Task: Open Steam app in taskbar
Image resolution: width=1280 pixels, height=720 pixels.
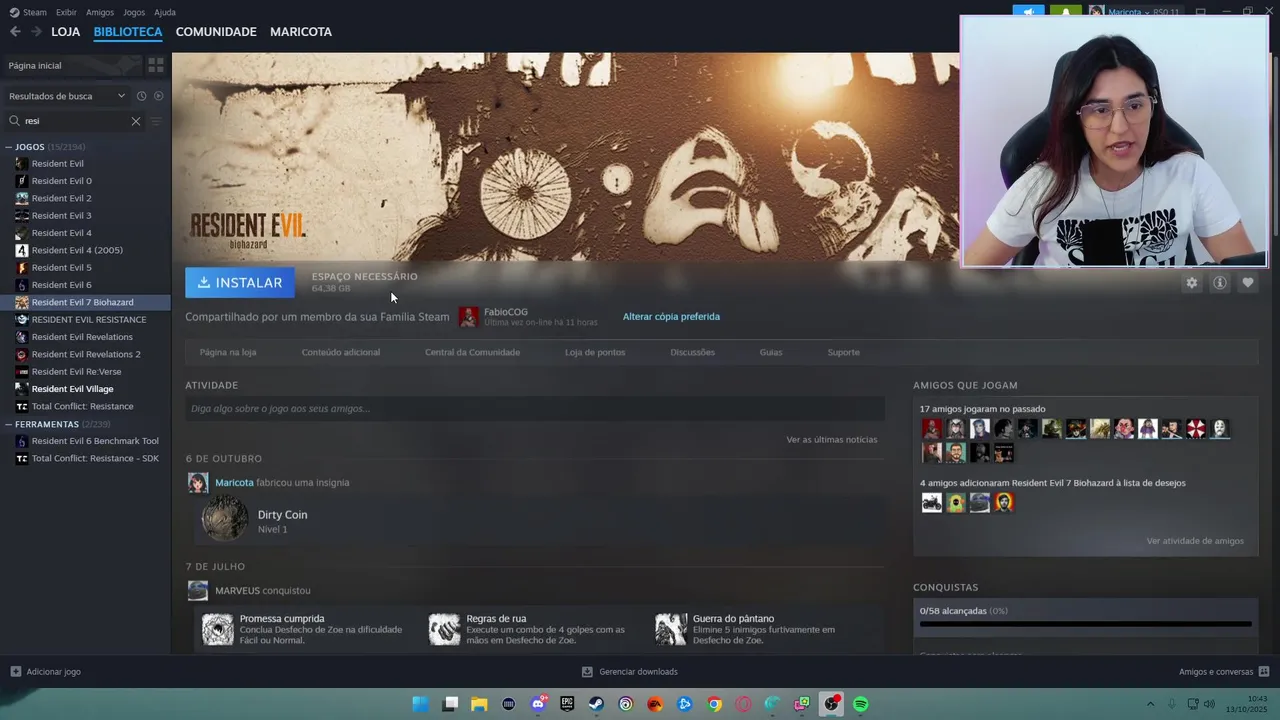Action: (x=596, y=704)
